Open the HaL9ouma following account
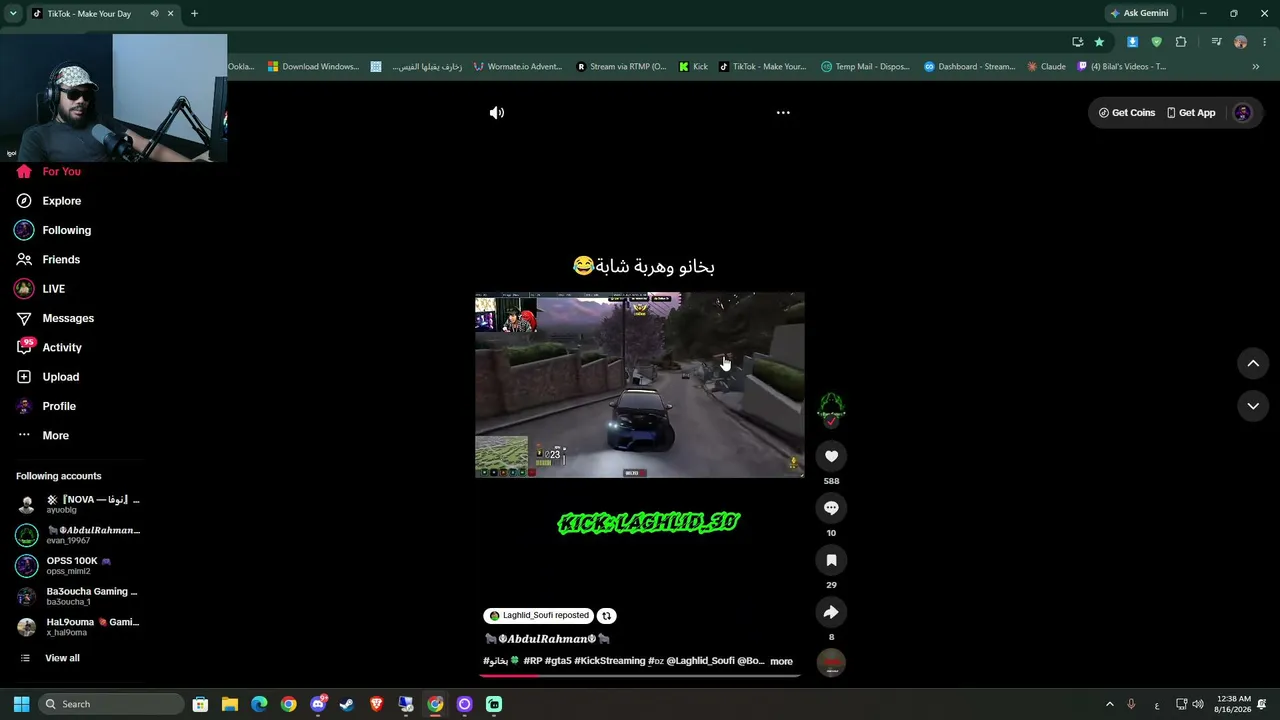This screenshot has width=1280, height=720. (78, 627)
